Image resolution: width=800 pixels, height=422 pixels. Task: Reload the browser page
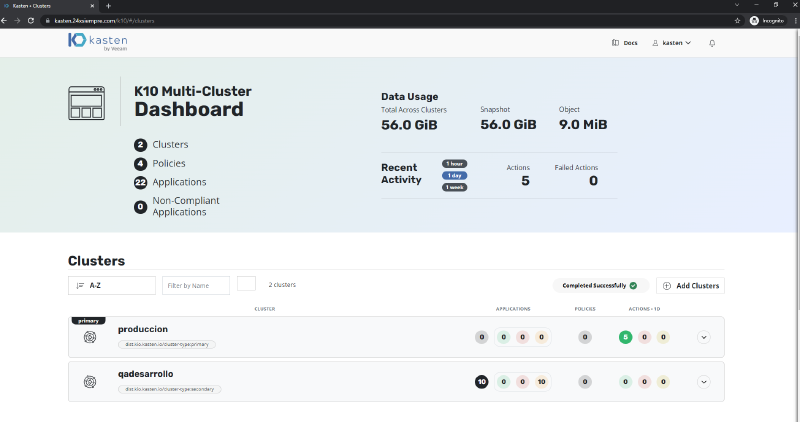pyautogui.click(x=31, y=20)
